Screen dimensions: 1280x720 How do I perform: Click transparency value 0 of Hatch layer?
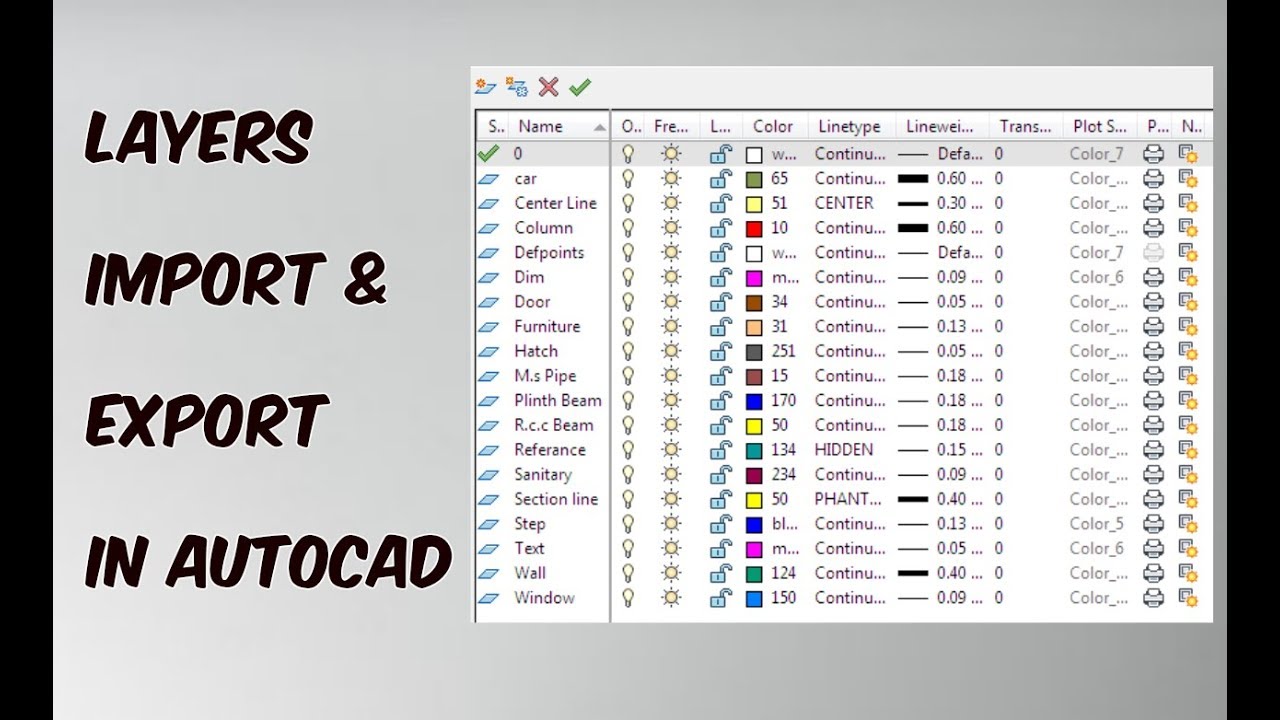(x=999, y=351)
